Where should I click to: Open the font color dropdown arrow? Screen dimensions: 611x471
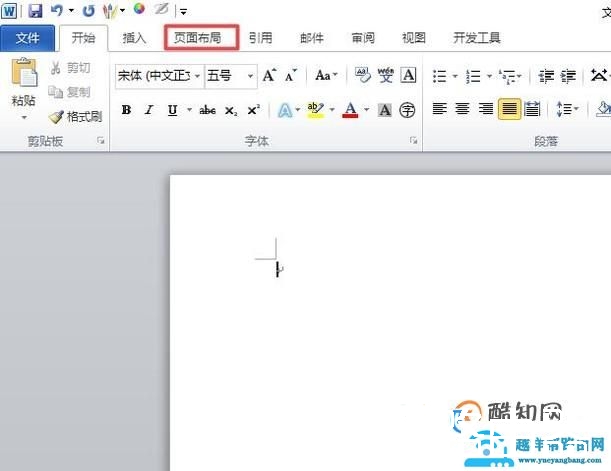tap(366, 110)
